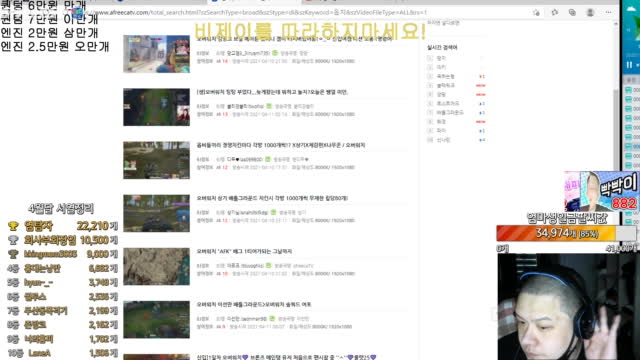
Task: Open the second broadcast thumbnail with red-haired streamer
Action: [157, 107]
